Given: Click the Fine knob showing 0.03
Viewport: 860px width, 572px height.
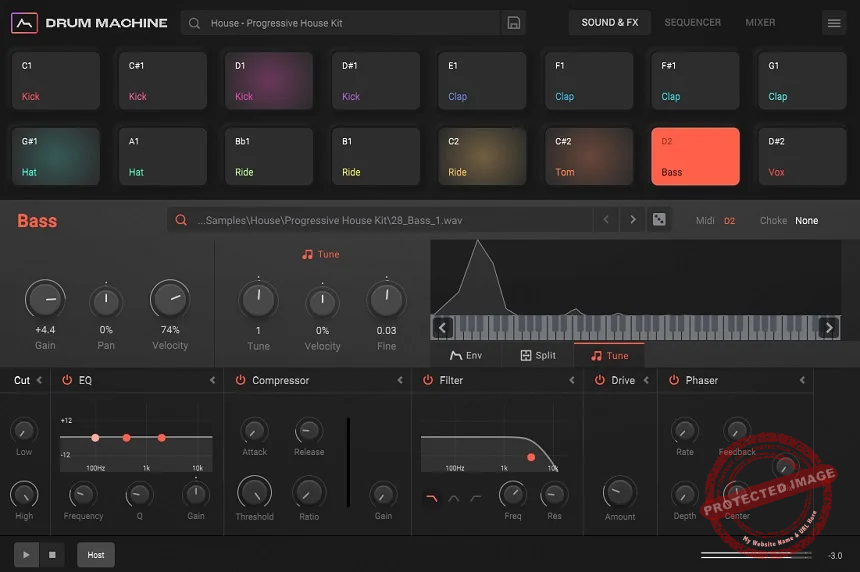Looking at the screenshot, I should click(x=386, y=300).
